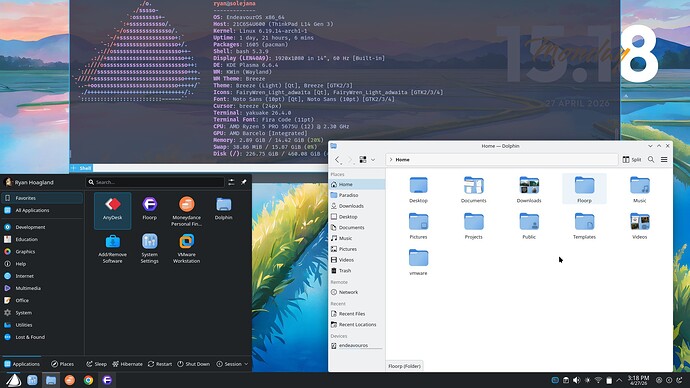Open Wi-Fi networks in system tray
The image size is (690, 388).
(598, 380)
